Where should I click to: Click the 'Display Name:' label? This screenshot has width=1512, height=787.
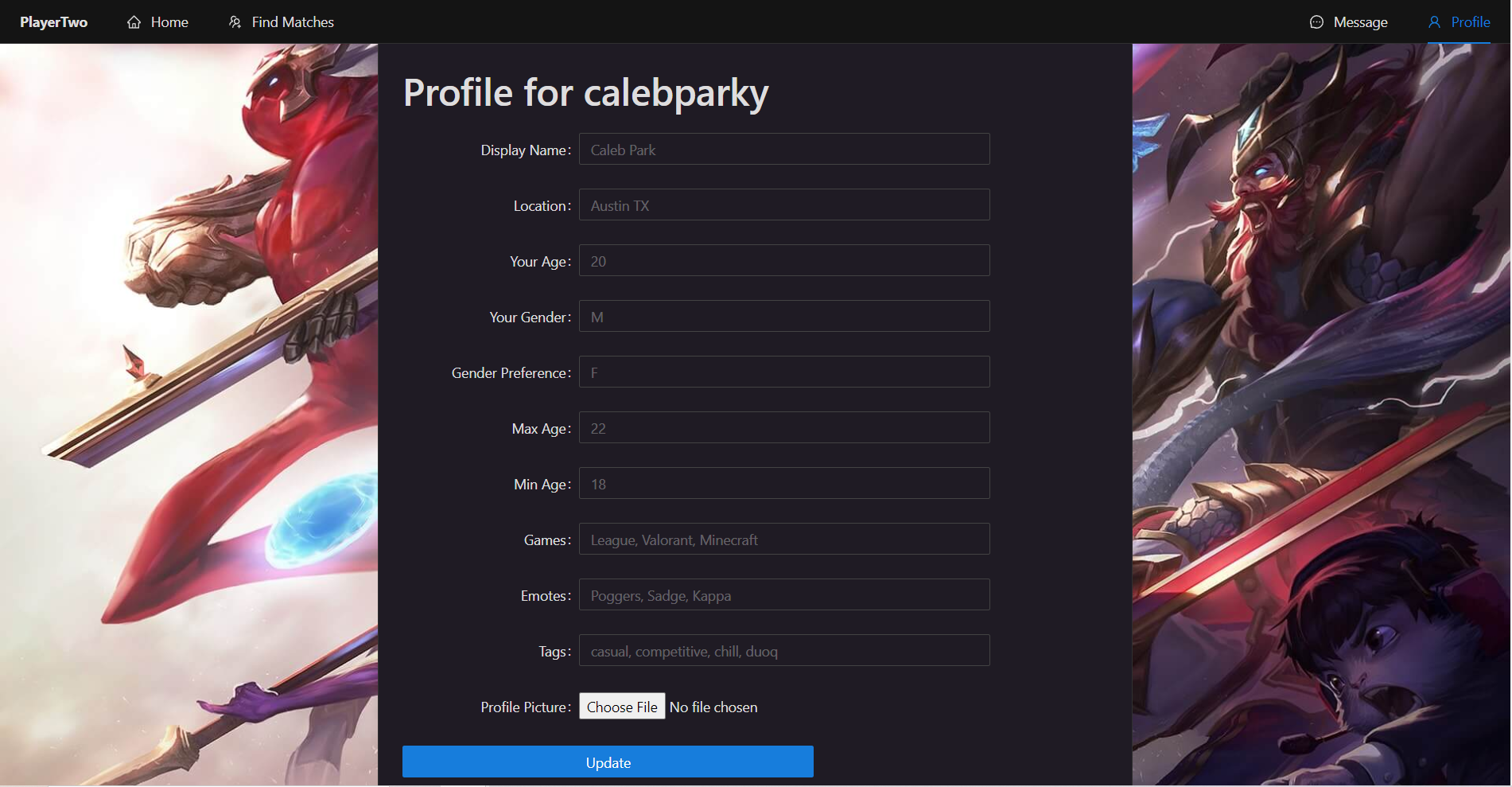coord(526,150)
